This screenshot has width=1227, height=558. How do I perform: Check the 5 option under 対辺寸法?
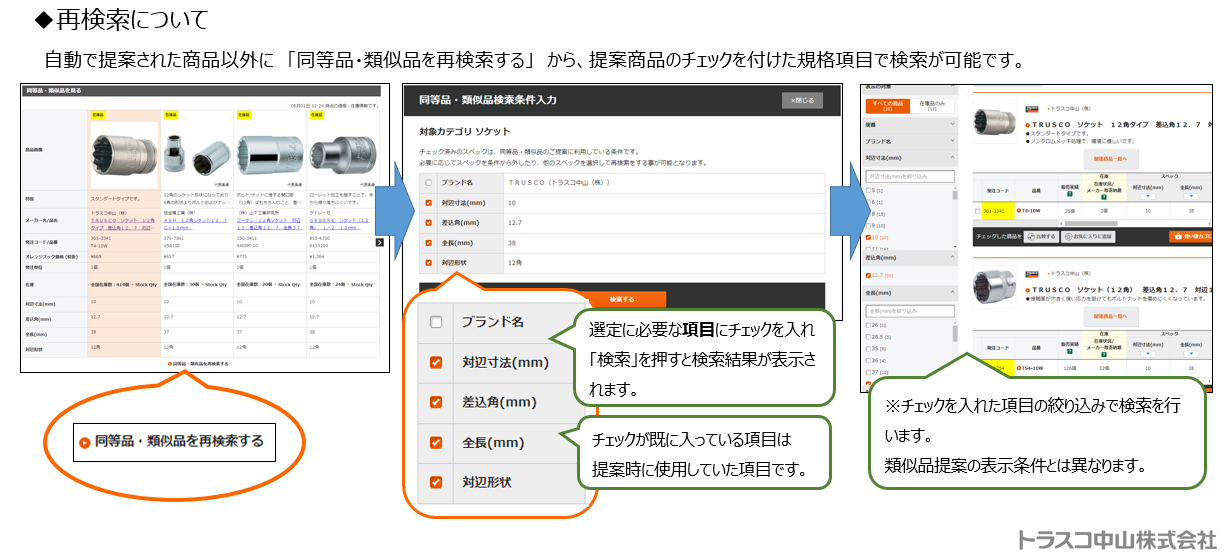coord(868,190)
